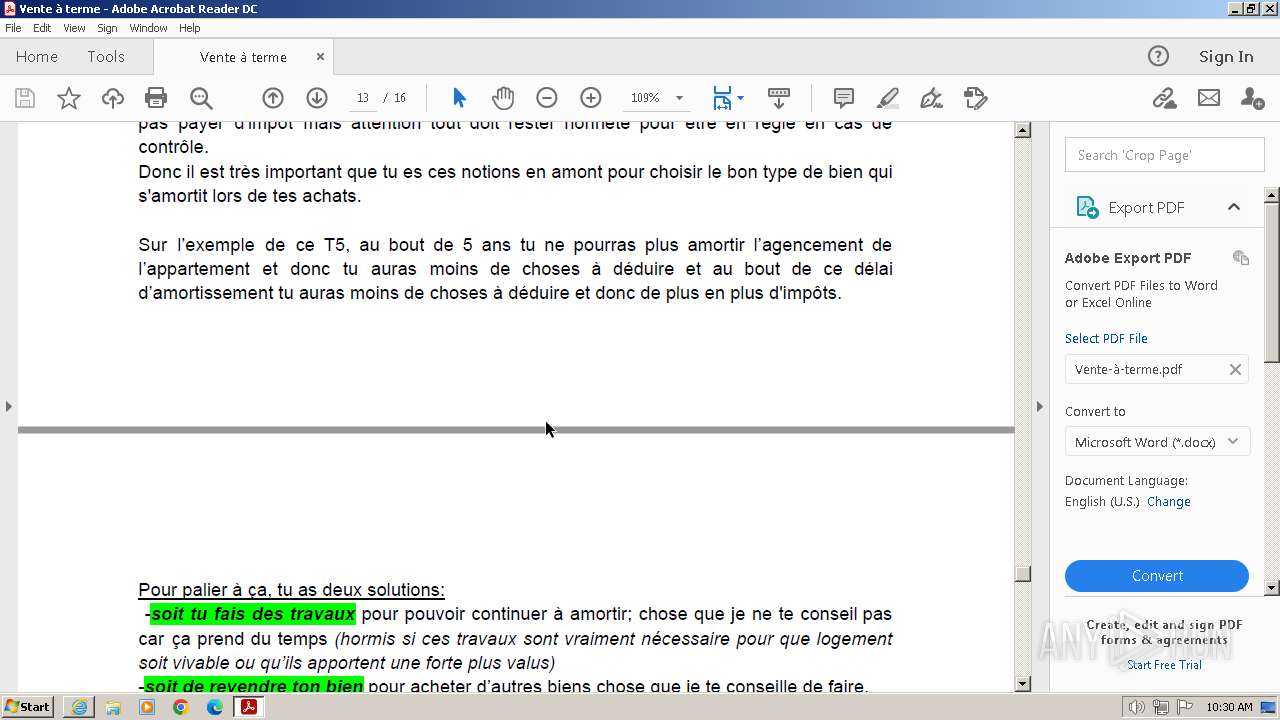Screen dimensions: 1280x720
Task: Expand the left navigation pane
Action: (x=9, y=406)
